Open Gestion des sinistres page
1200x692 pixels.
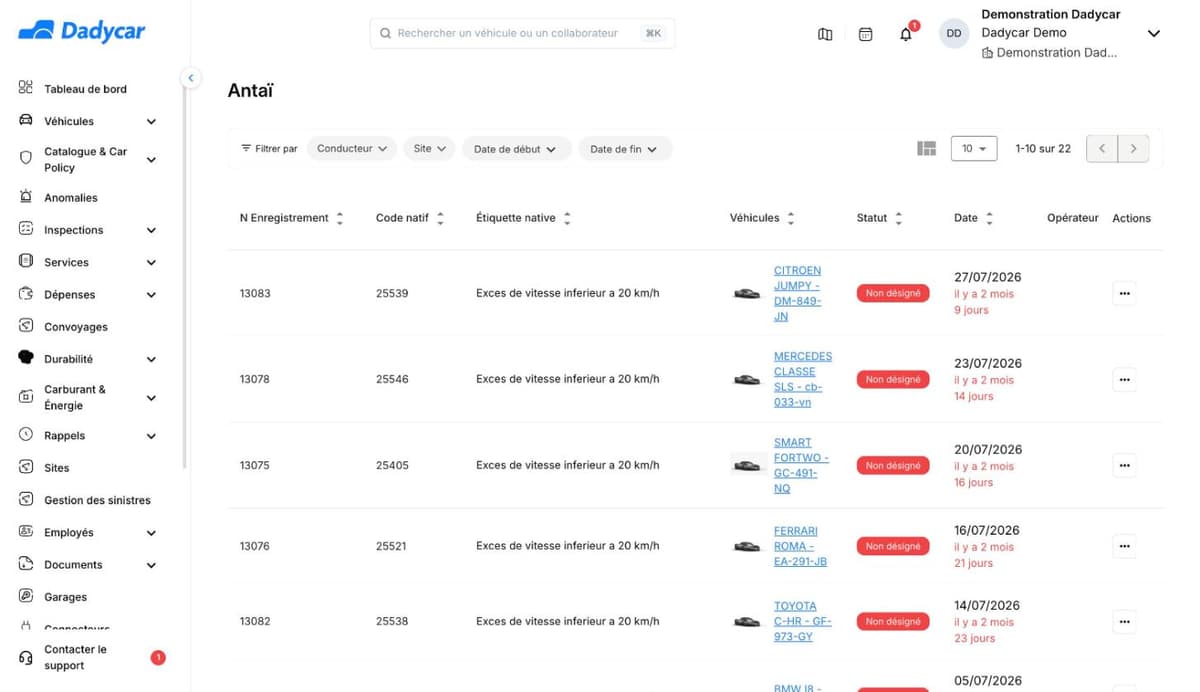[97, 500]
